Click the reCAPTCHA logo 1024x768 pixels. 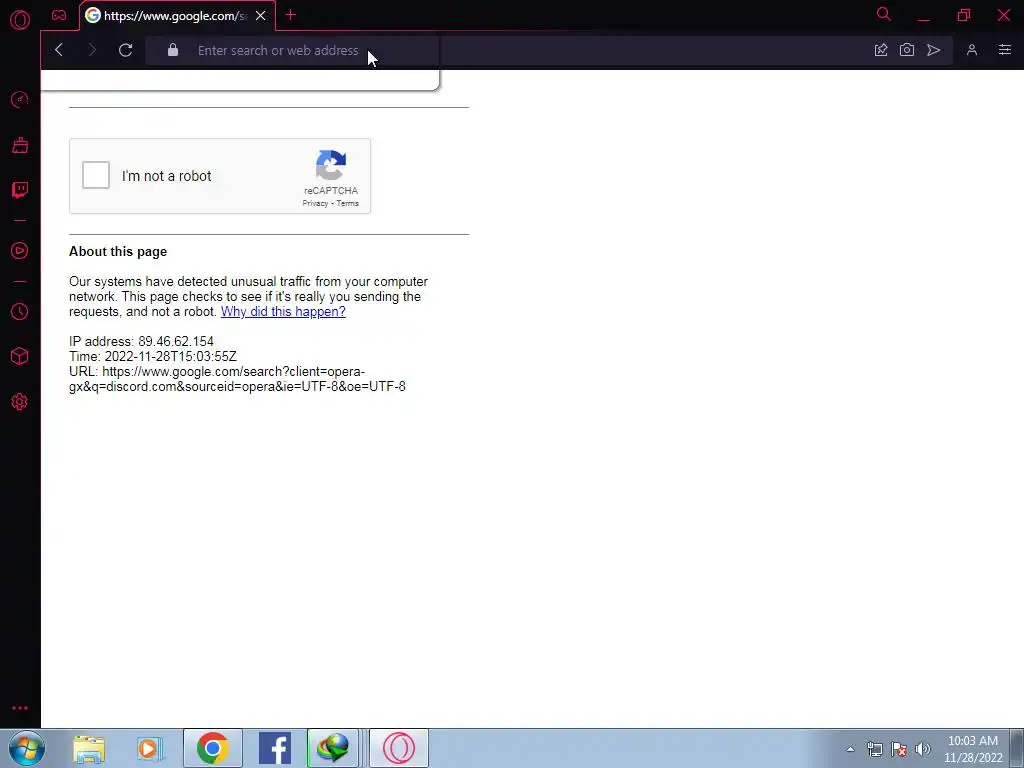(330, 165)
